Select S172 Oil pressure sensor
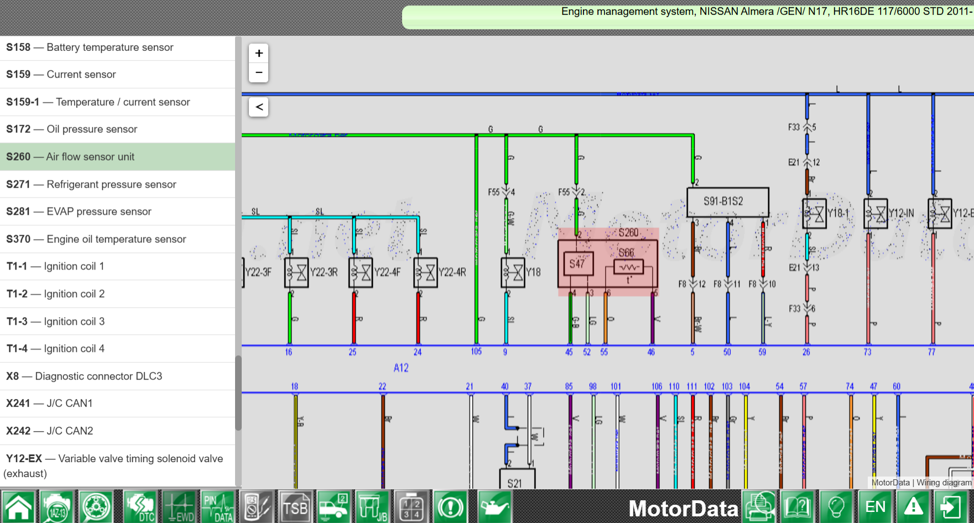This screenshot has height=523, width=974. coord(117,129)
